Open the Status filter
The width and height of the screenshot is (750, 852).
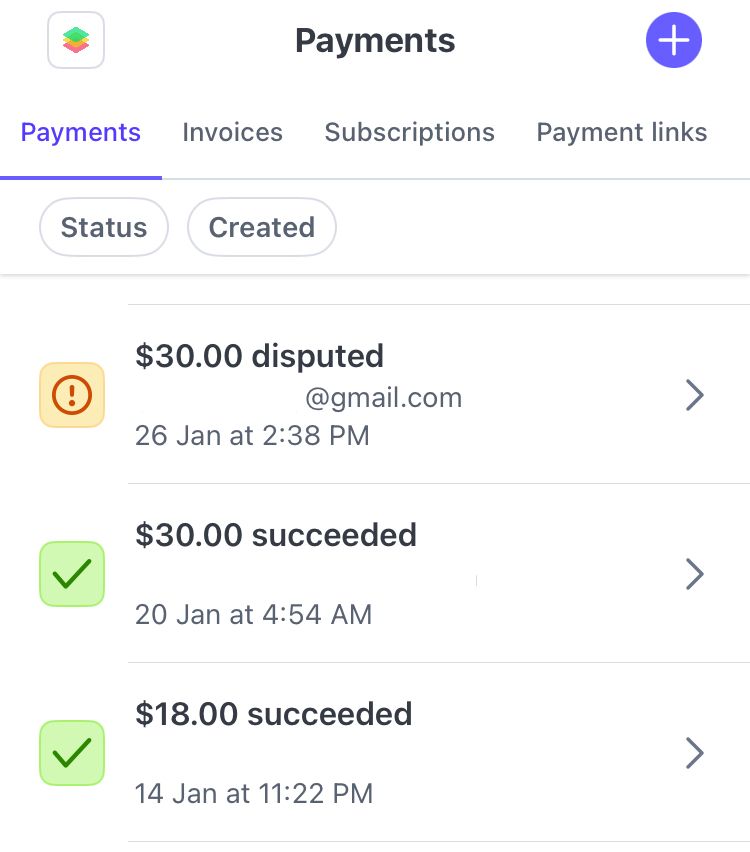point(104,228)
